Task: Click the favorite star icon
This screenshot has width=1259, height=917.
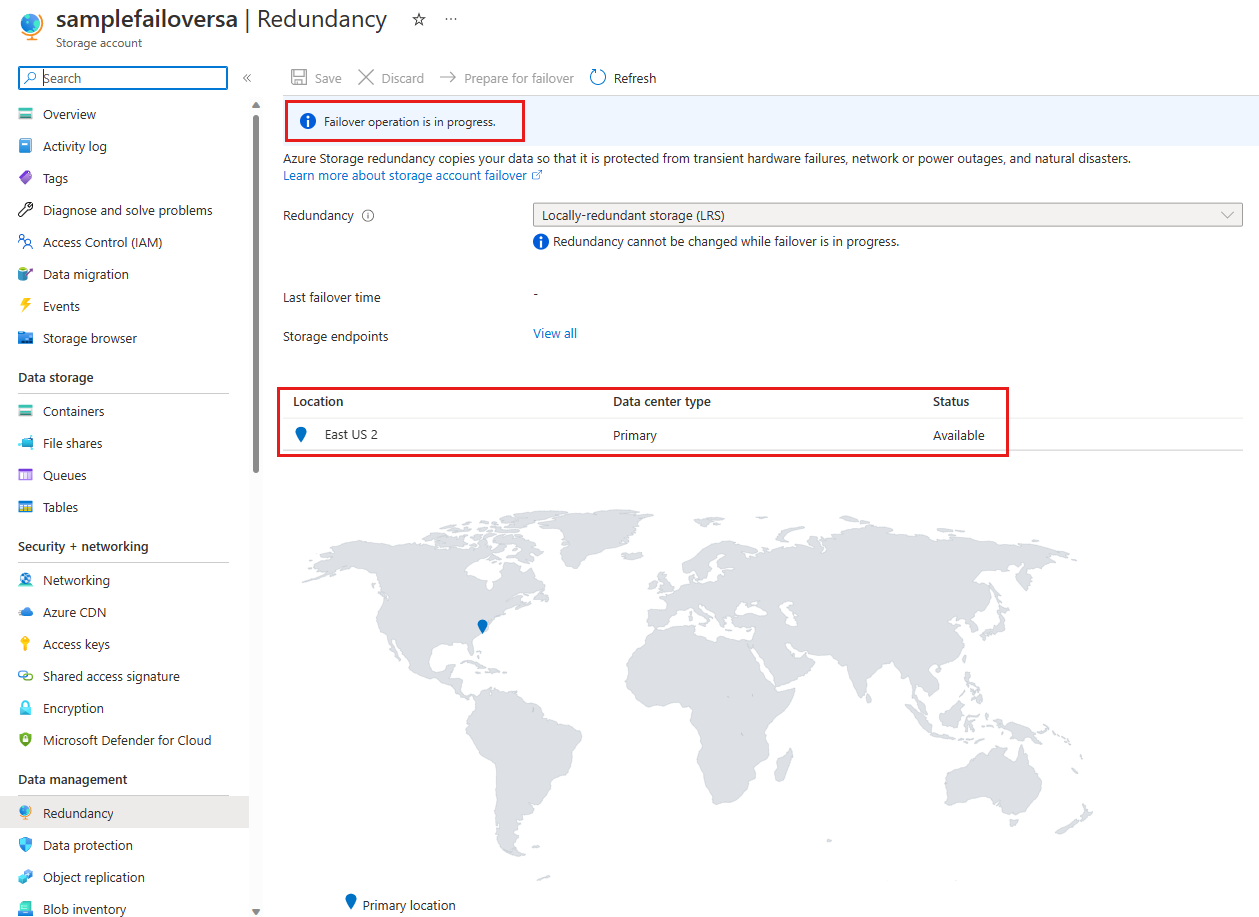Action: pos(419,20)
